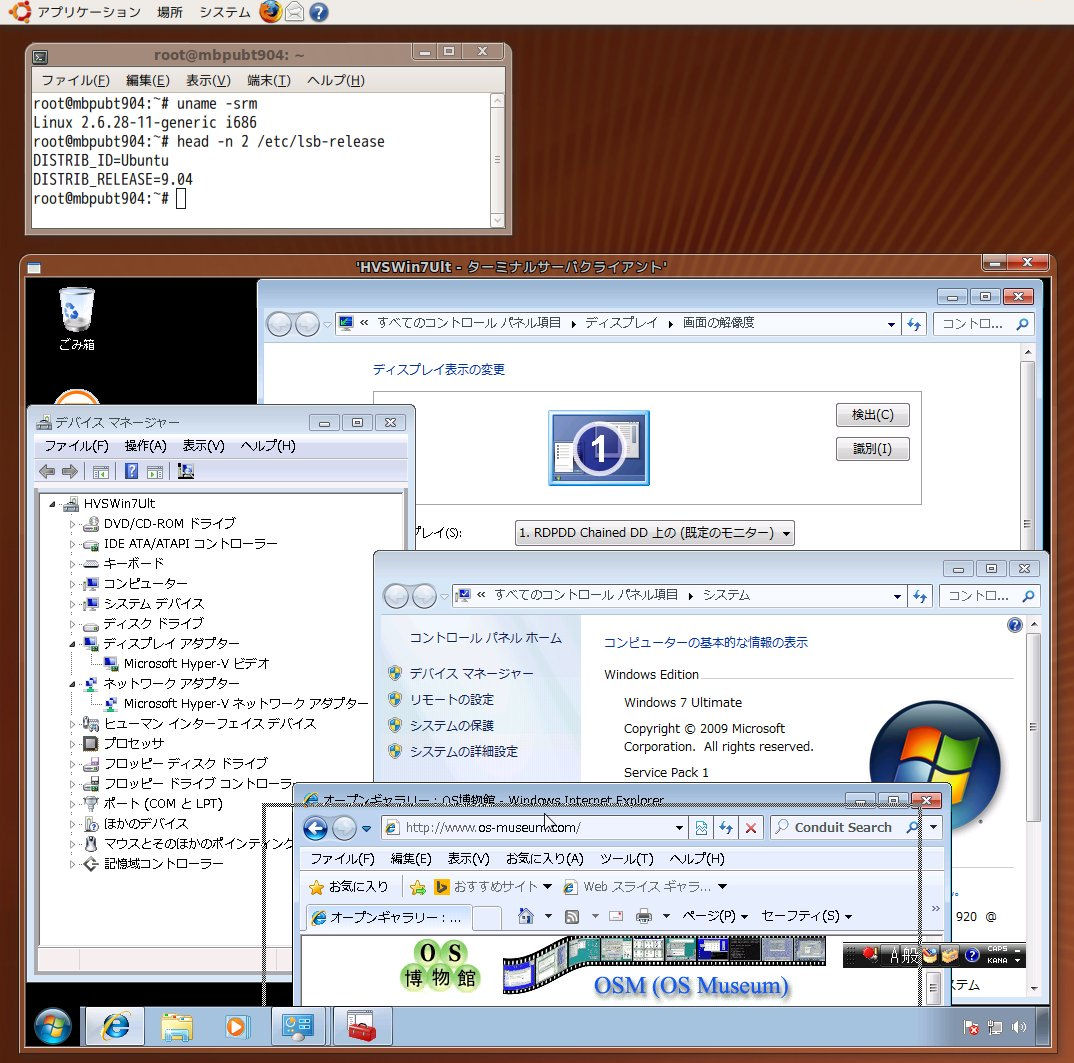Open ページ(P) dropdown in IE

[715, 916]
